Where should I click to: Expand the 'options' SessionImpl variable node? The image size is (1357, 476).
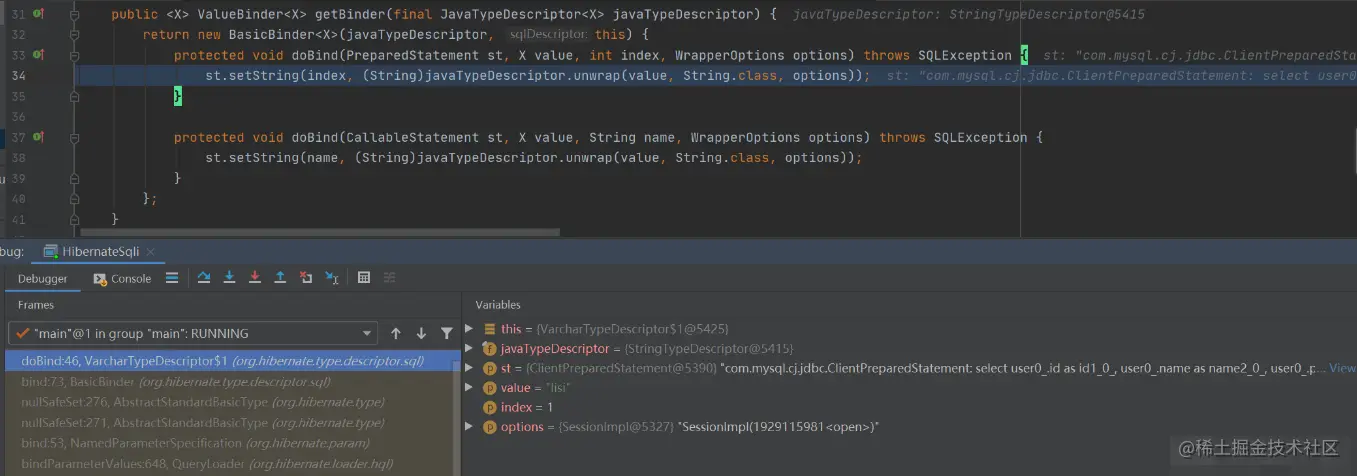(x=469, y=427)
